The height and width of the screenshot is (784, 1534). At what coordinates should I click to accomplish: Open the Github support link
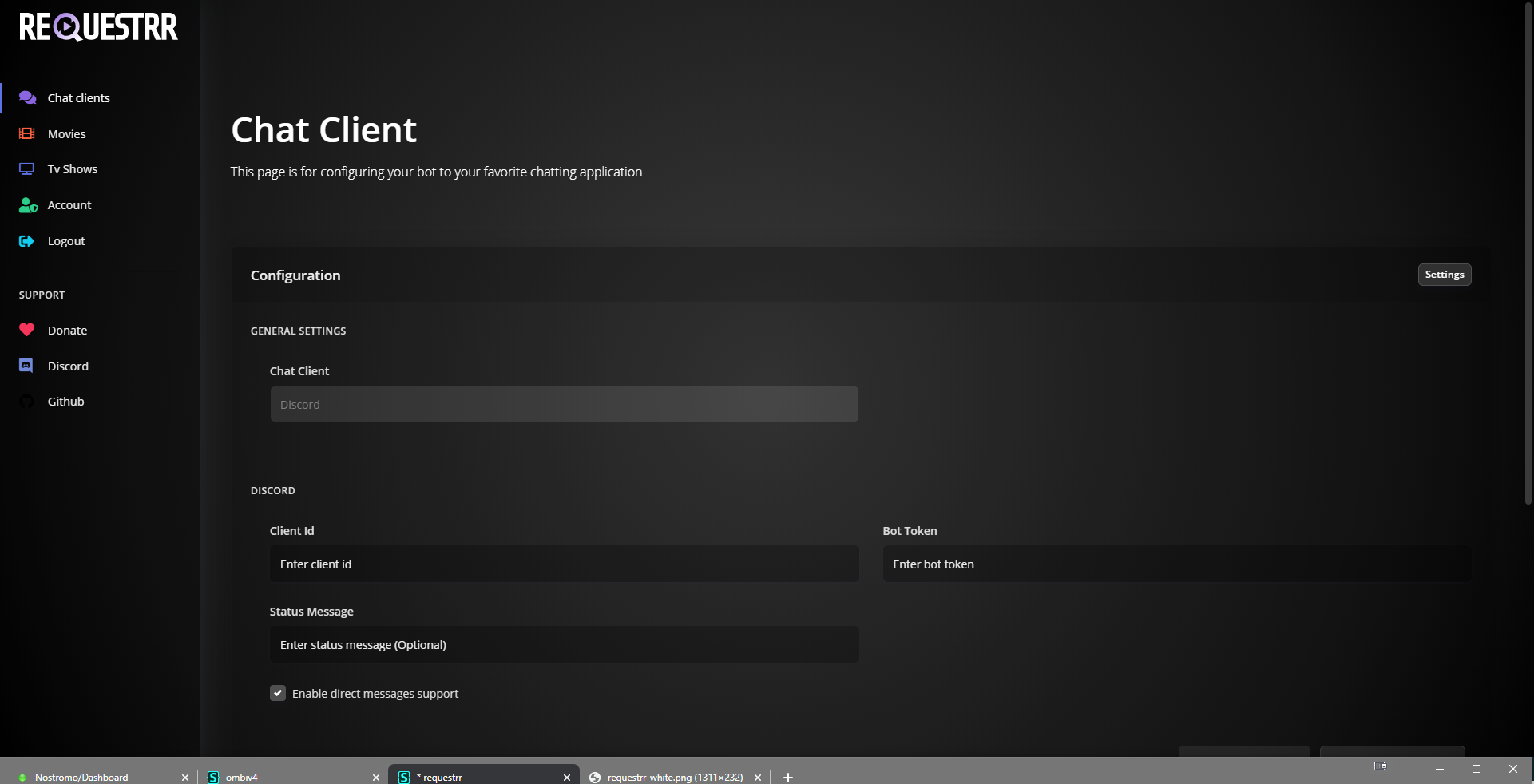tap(65, 402)
